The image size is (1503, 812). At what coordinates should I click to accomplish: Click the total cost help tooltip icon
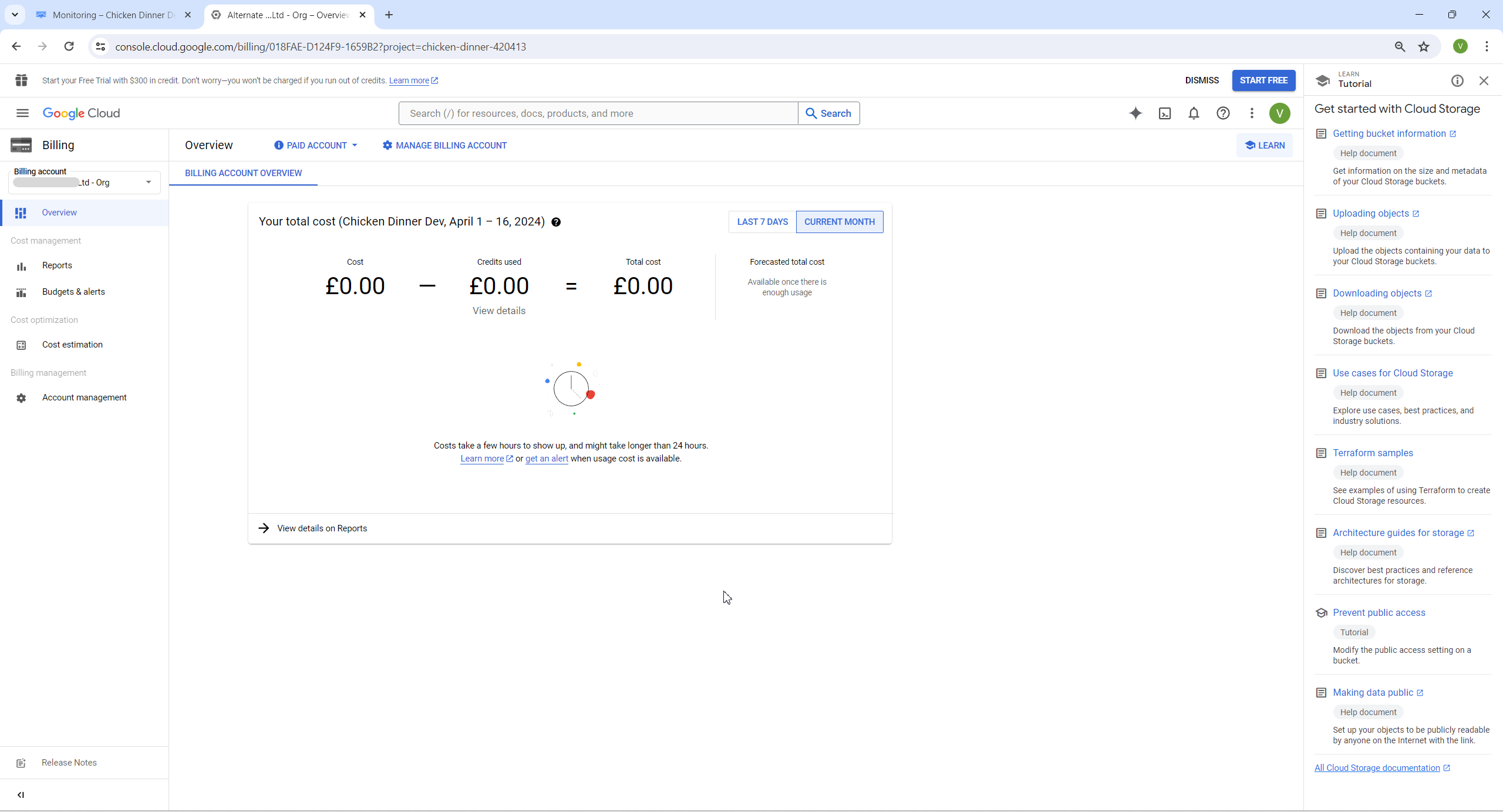tap(556, 222)
